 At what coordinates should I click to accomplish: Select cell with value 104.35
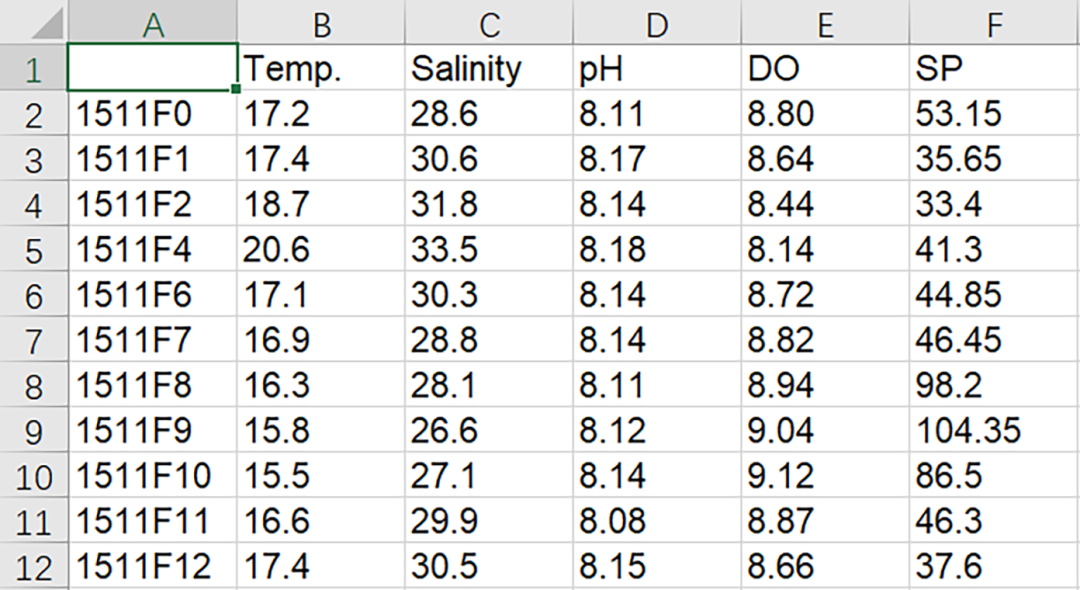pos(995,430)
